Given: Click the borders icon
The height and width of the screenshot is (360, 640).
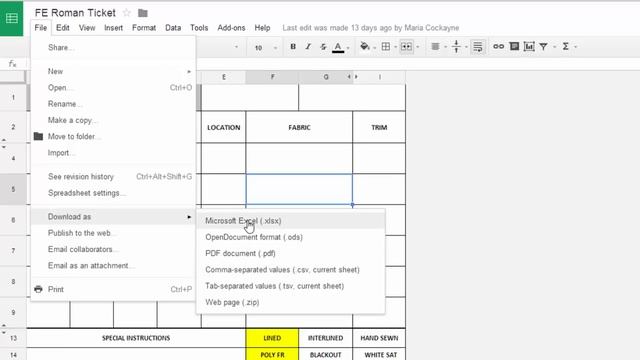Looking at the screenshot, I should [386, 47].
